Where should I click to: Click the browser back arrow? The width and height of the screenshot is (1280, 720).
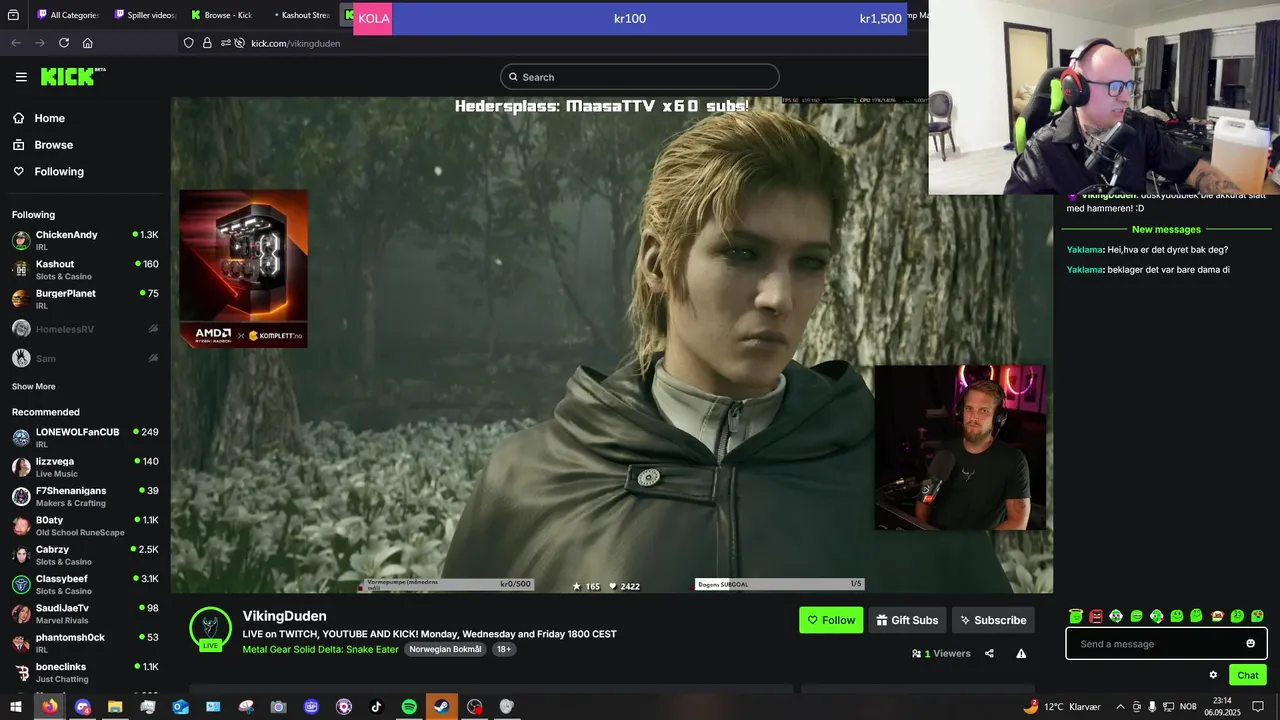click(x=16, y=43)
